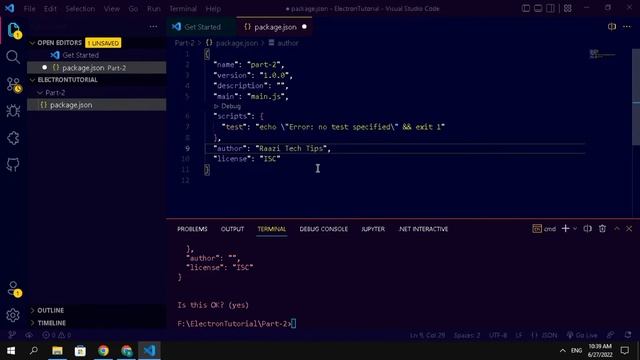Switch to the Get Started editor tab

202,27
